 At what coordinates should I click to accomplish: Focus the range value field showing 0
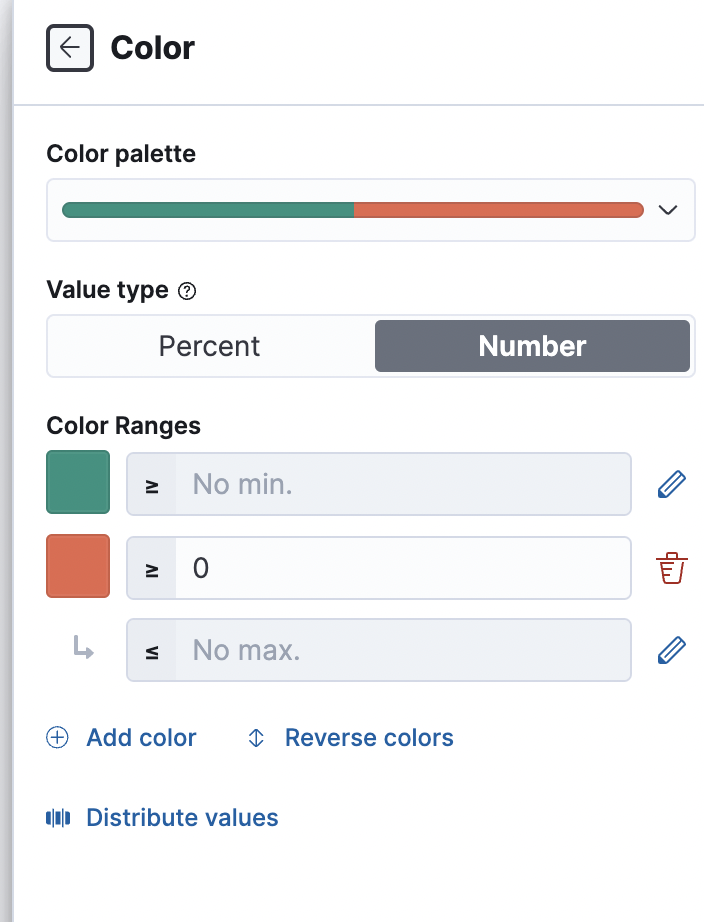402,568
